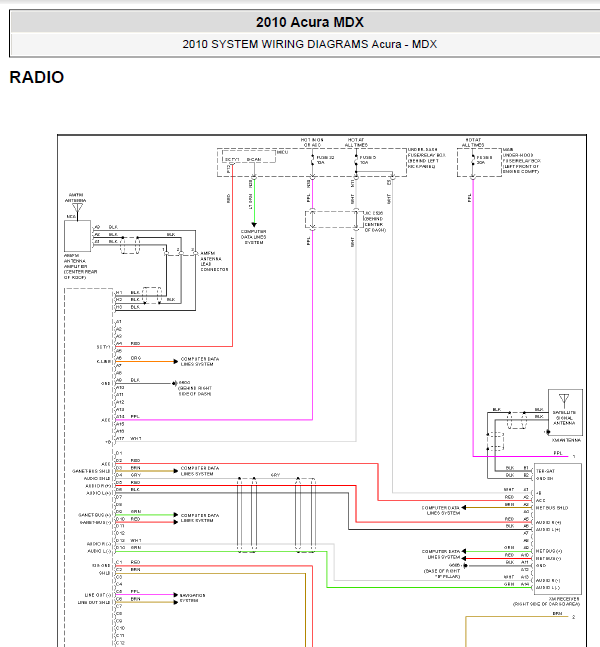The height and width of the screenshot is (647, 600).
Task: Click the "NET BUS SHLD" pin on the XM receiver
Action: [x=552, y=508]
